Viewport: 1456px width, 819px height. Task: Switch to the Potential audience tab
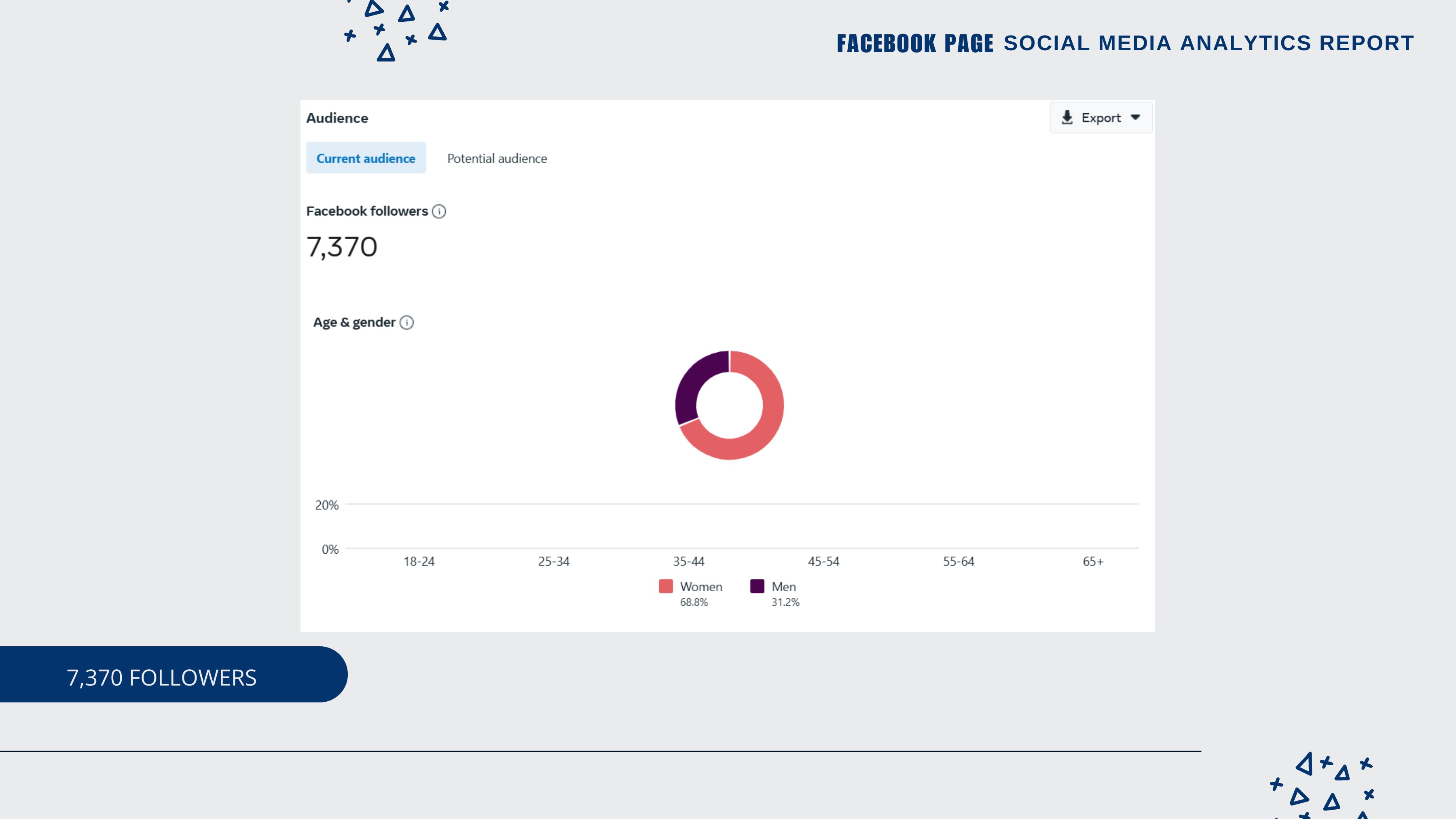497,159
